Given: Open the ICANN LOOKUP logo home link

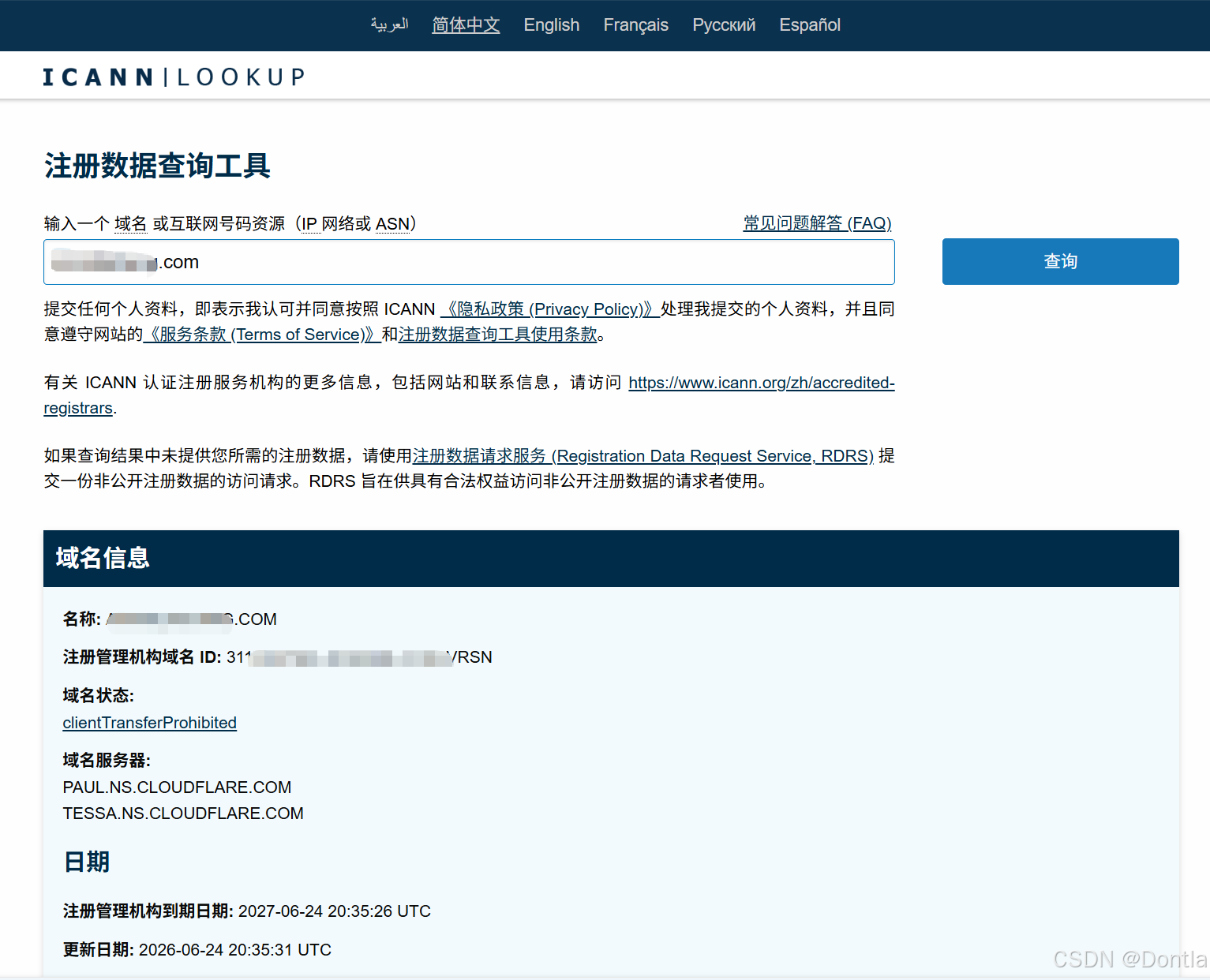Looking at the screenshot, I should [x=174, y=77].
